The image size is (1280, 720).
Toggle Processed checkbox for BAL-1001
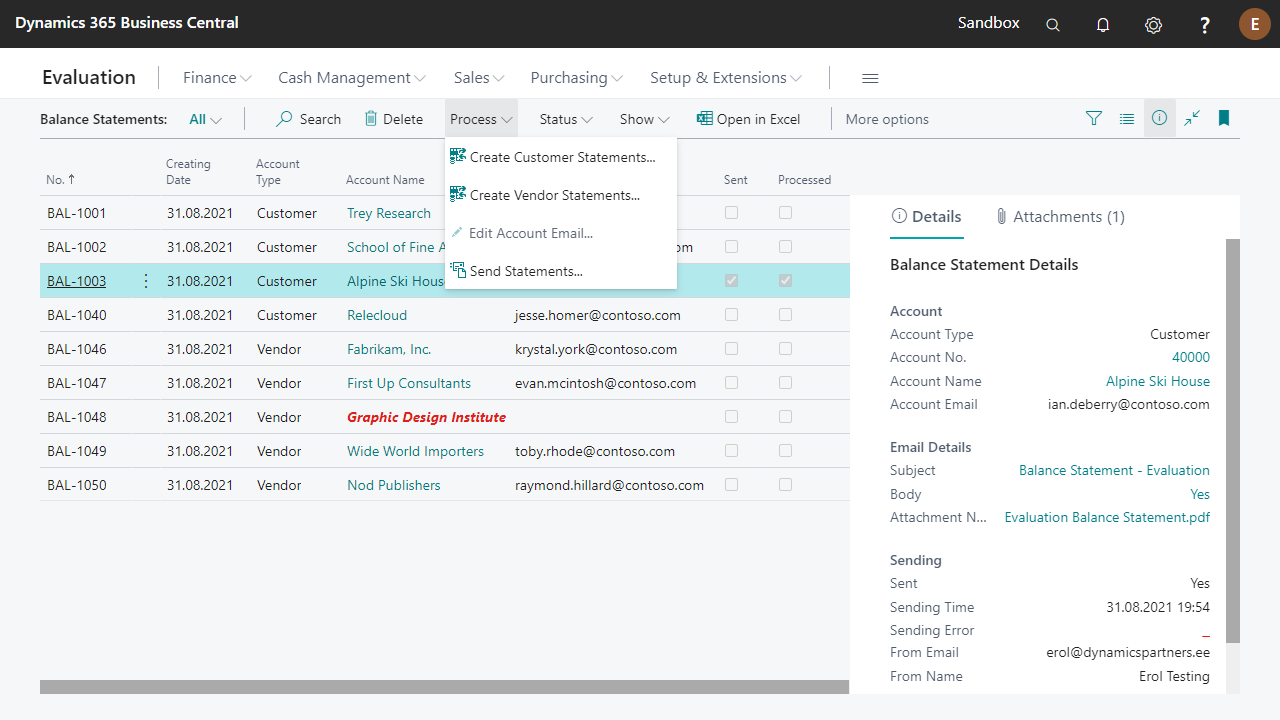786,213
